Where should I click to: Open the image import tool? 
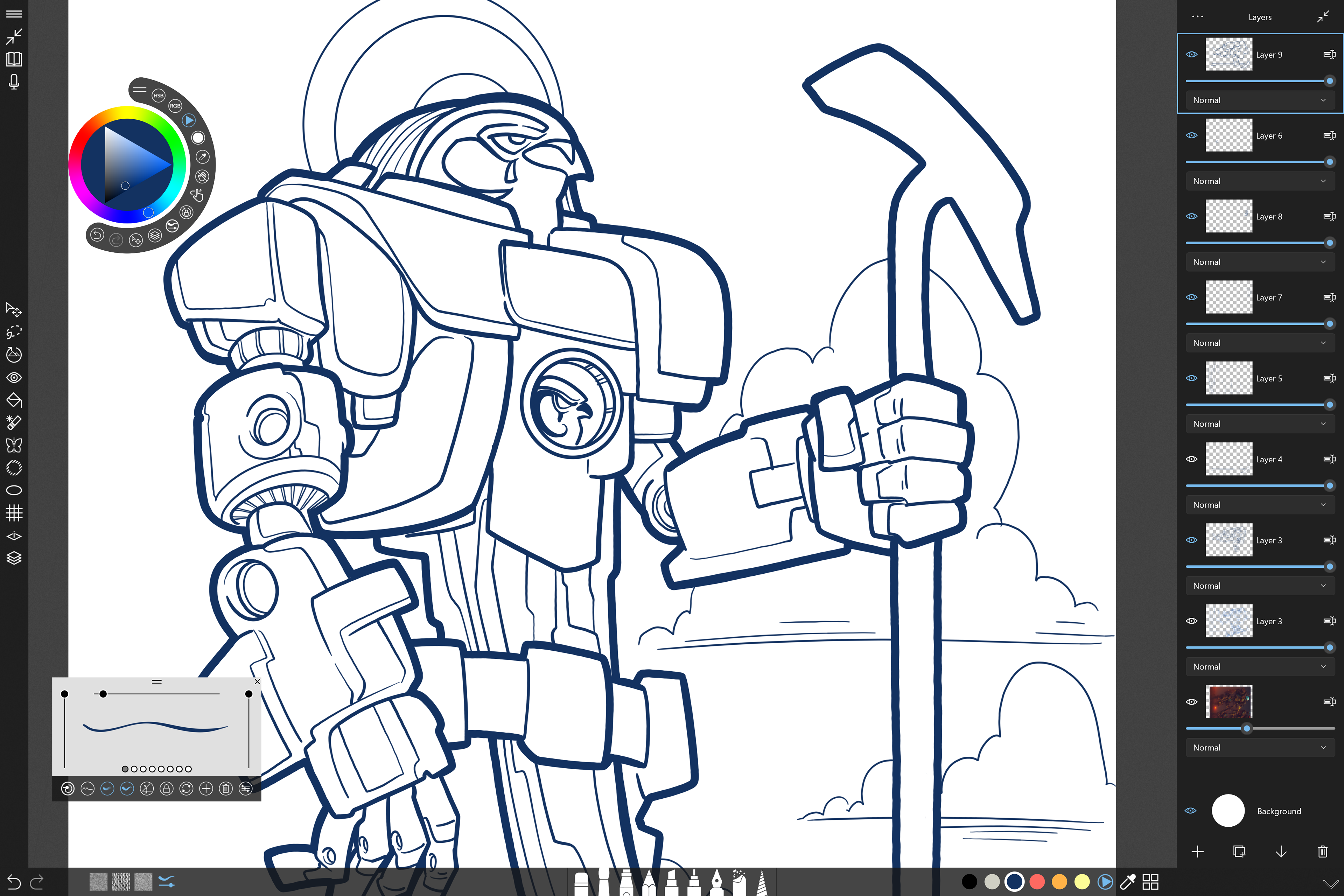14,355
